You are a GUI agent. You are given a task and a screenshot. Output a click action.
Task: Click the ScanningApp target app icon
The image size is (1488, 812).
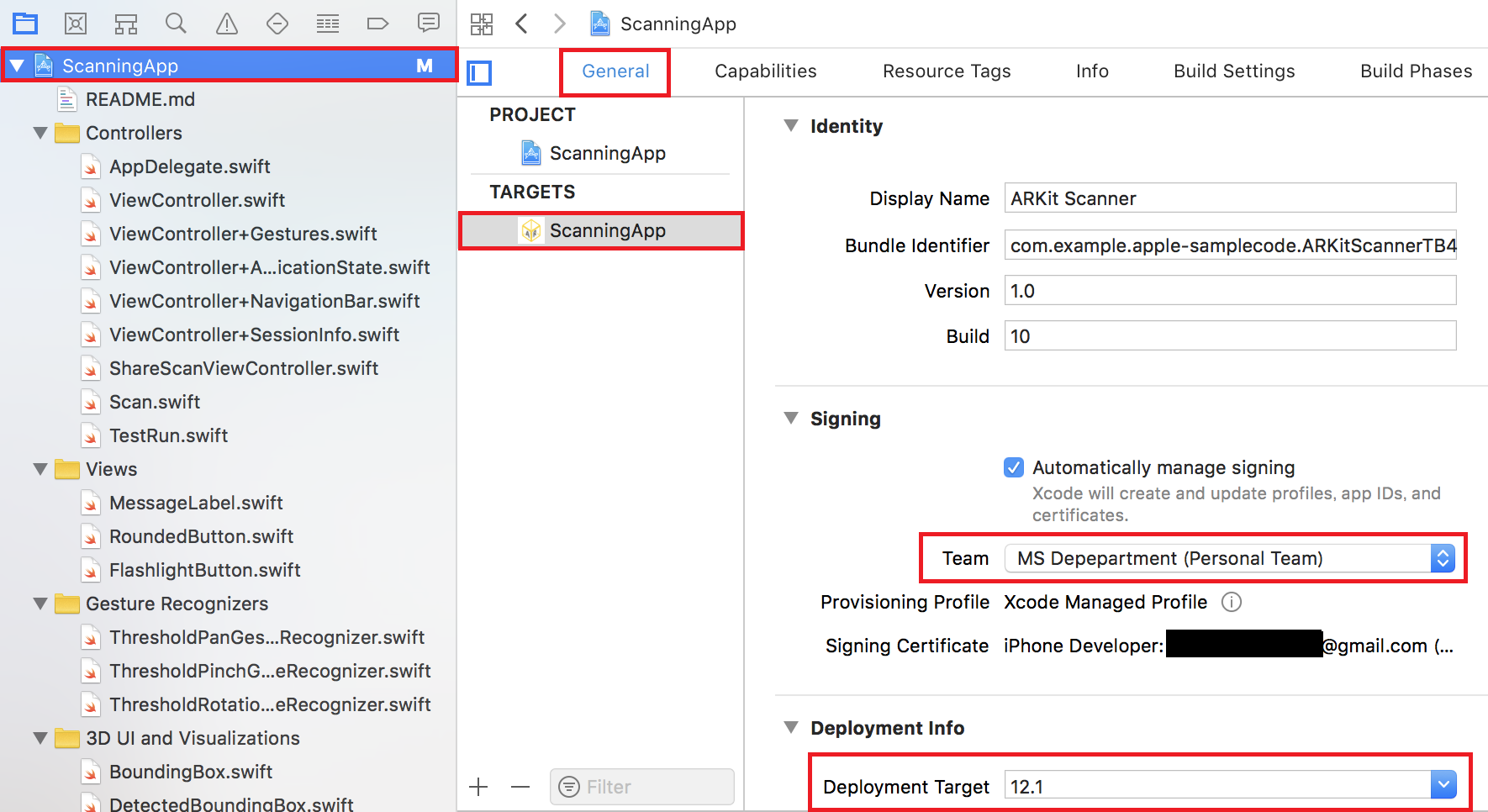pos(531,230)
